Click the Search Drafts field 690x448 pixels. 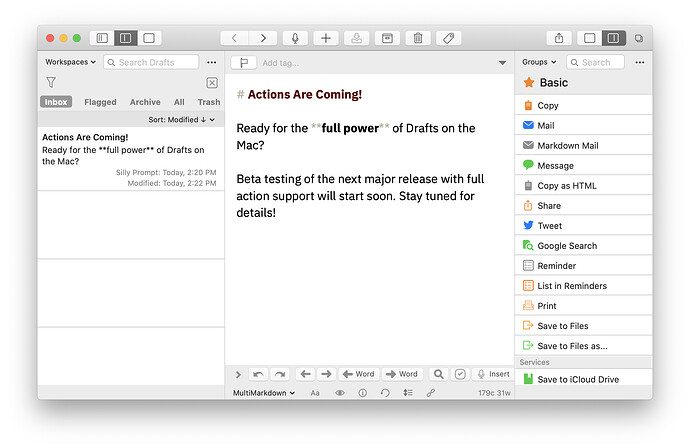(151, 62)
